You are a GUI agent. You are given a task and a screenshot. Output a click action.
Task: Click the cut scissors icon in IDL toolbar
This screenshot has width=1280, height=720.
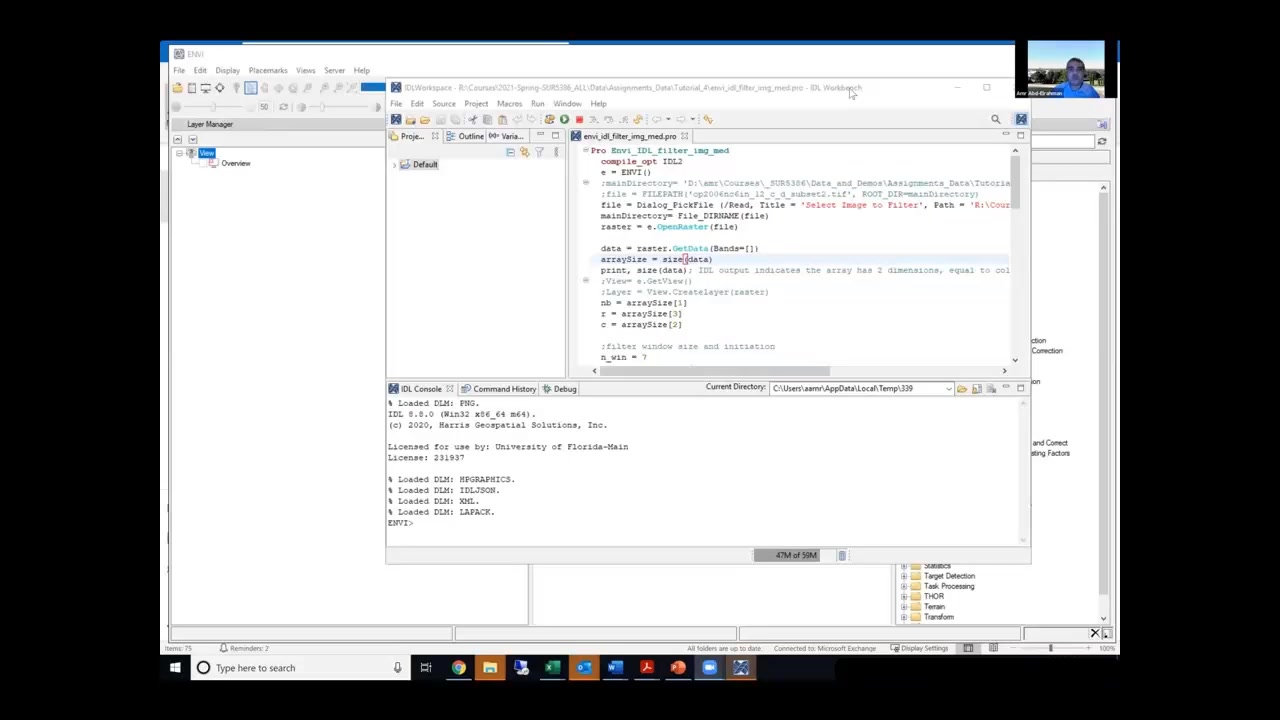(x=473, y=119)
